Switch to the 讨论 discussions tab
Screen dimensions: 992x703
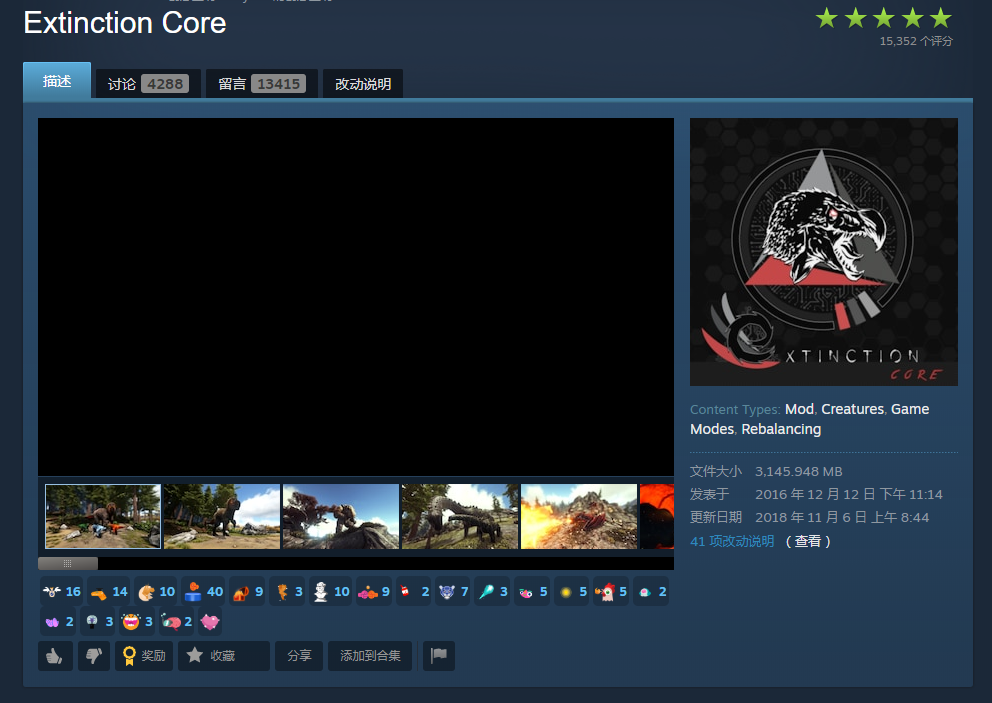pyautogui.click(x=146, y=84)
